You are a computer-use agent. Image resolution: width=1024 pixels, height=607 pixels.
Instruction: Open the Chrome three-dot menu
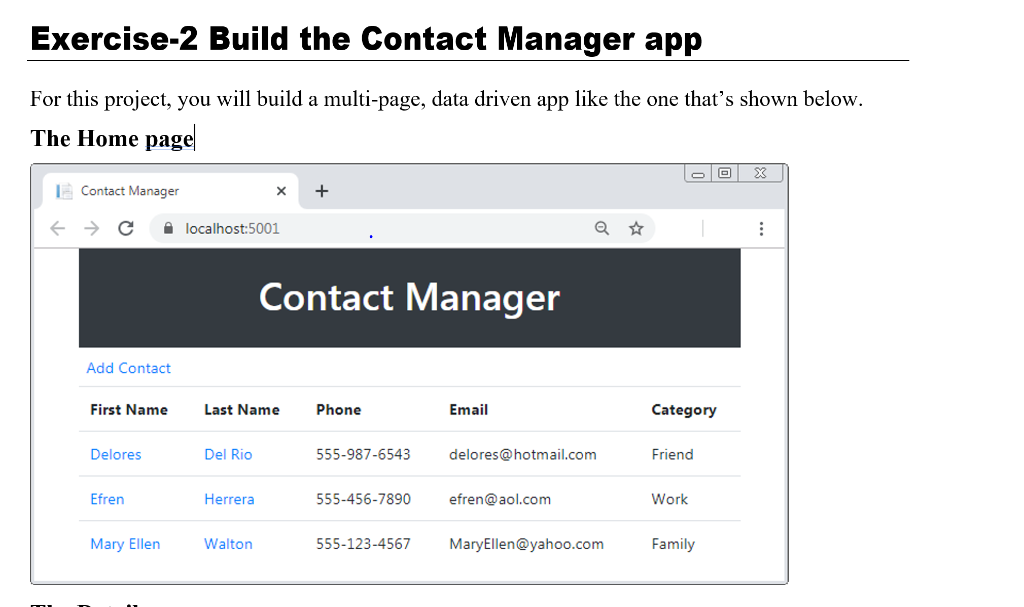(761, 228)
